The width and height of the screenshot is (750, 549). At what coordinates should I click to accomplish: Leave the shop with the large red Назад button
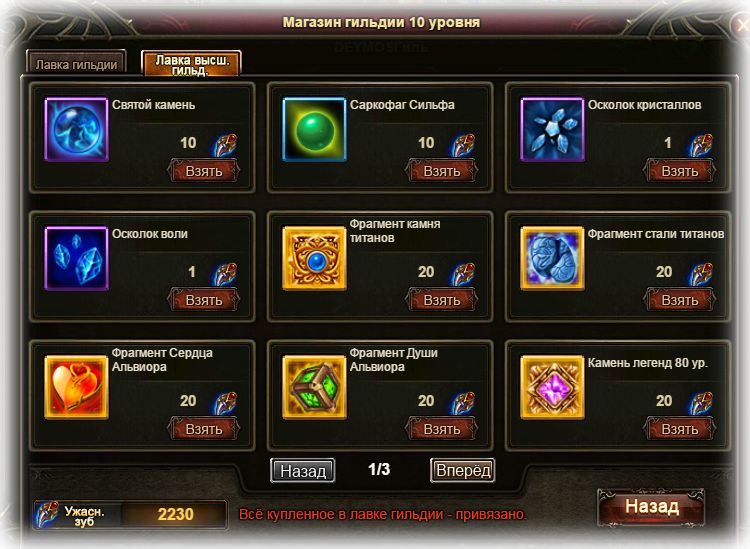pyautogui.click(x=651, y=506)
